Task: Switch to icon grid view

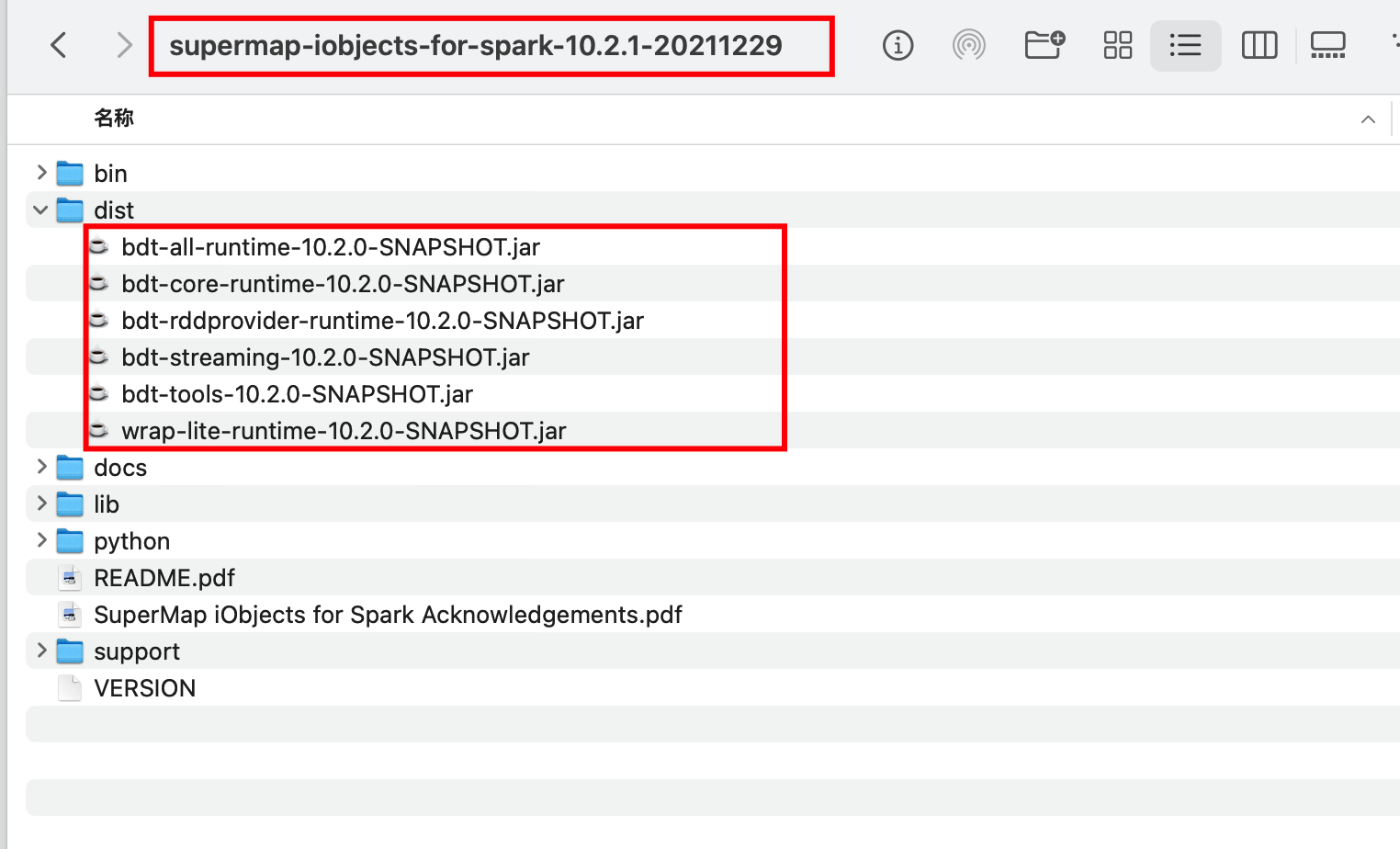Action: [1118, 45]
